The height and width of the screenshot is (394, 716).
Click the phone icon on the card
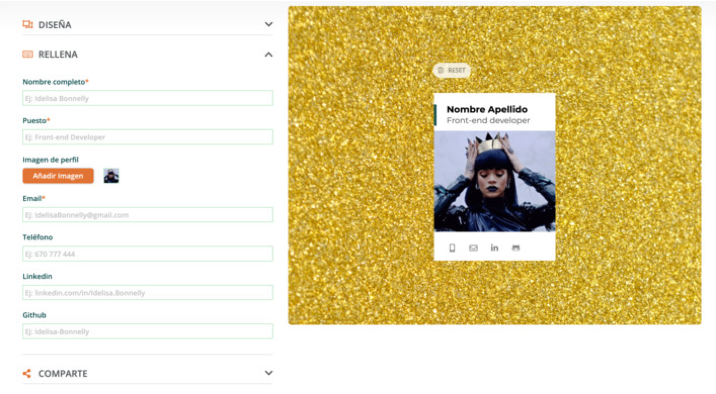(452, 248)
